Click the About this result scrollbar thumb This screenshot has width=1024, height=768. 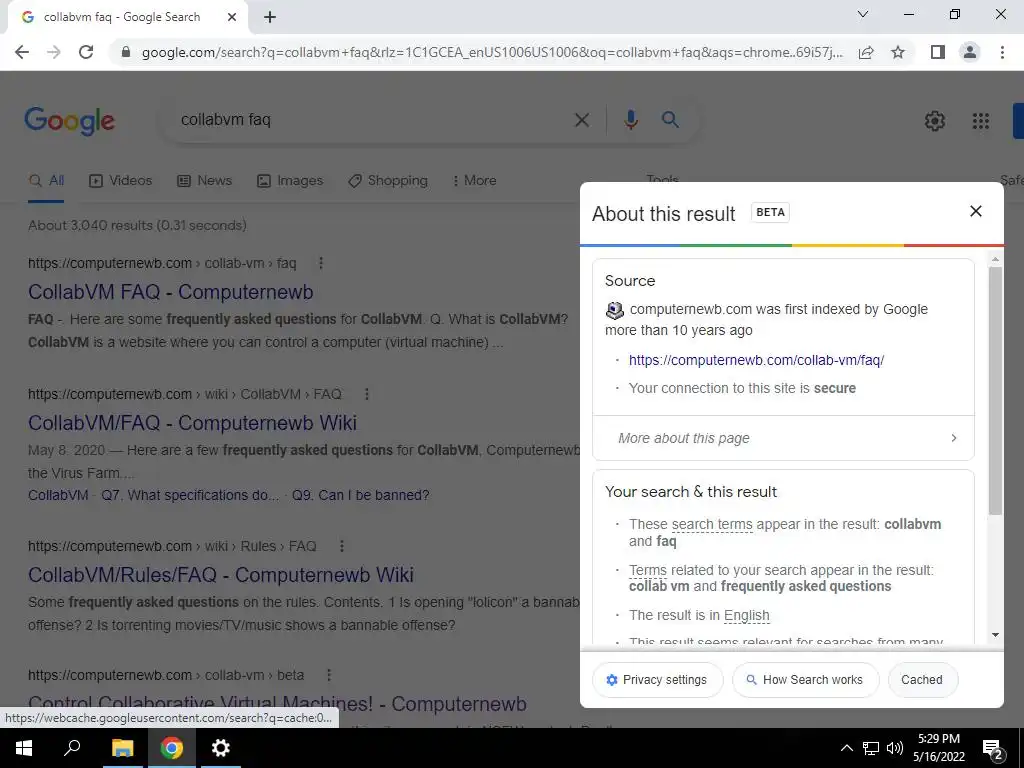[x=995, y=391]
